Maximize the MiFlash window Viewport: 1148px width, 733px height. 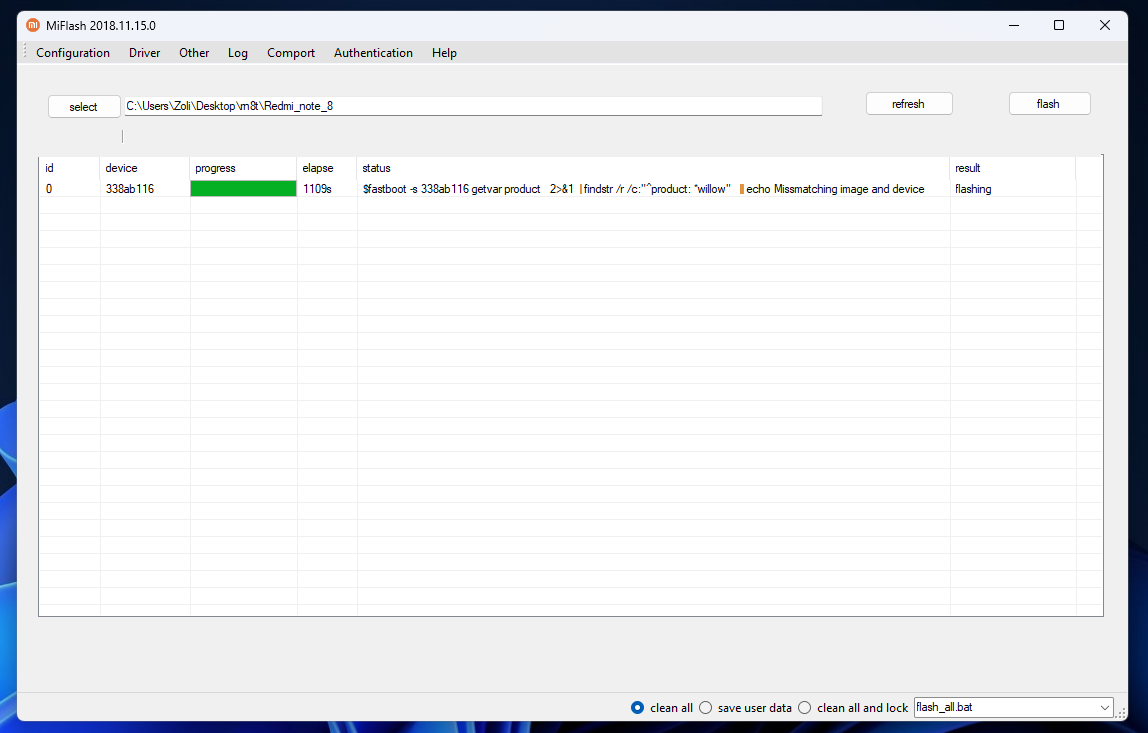[x=1059, y=25]
